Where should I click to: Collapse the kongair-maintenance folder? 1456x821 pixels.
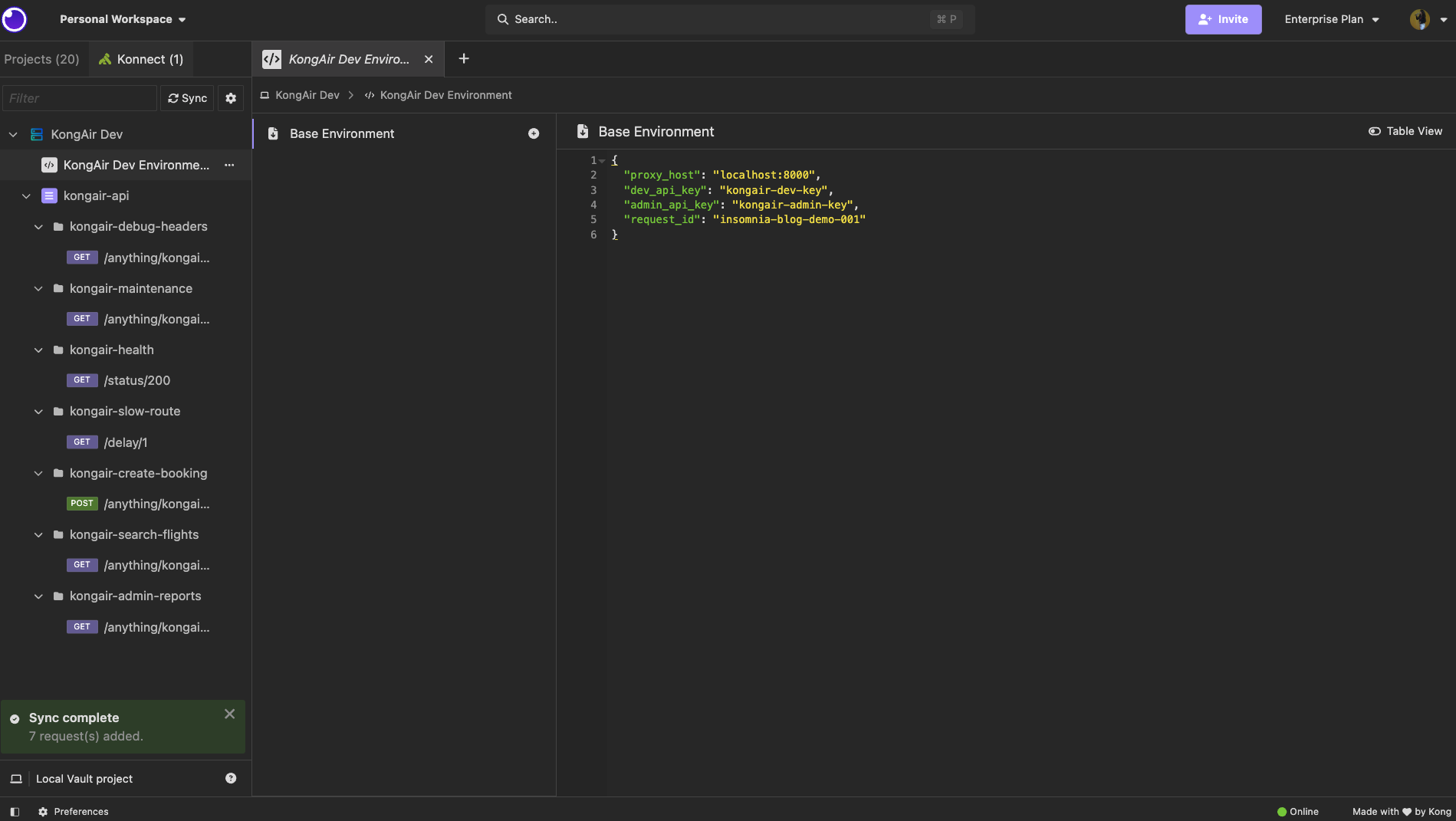[38, 288]
